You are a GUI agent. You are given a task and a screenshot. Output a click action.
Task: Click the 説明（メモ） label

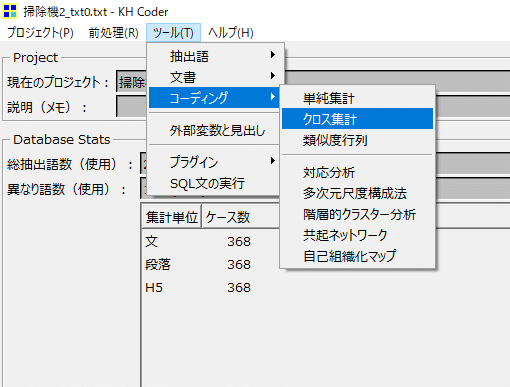(x=47, y=107)
